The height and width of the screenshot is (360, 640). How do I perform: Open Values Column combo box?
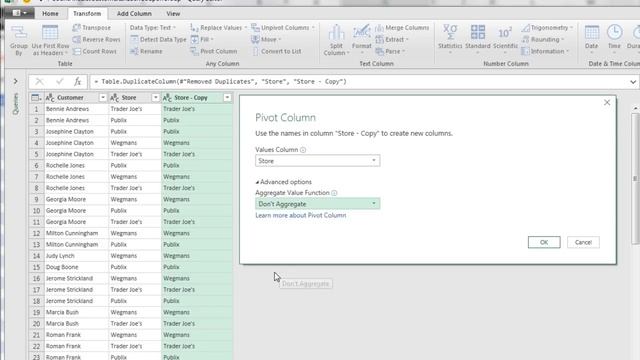318,161
